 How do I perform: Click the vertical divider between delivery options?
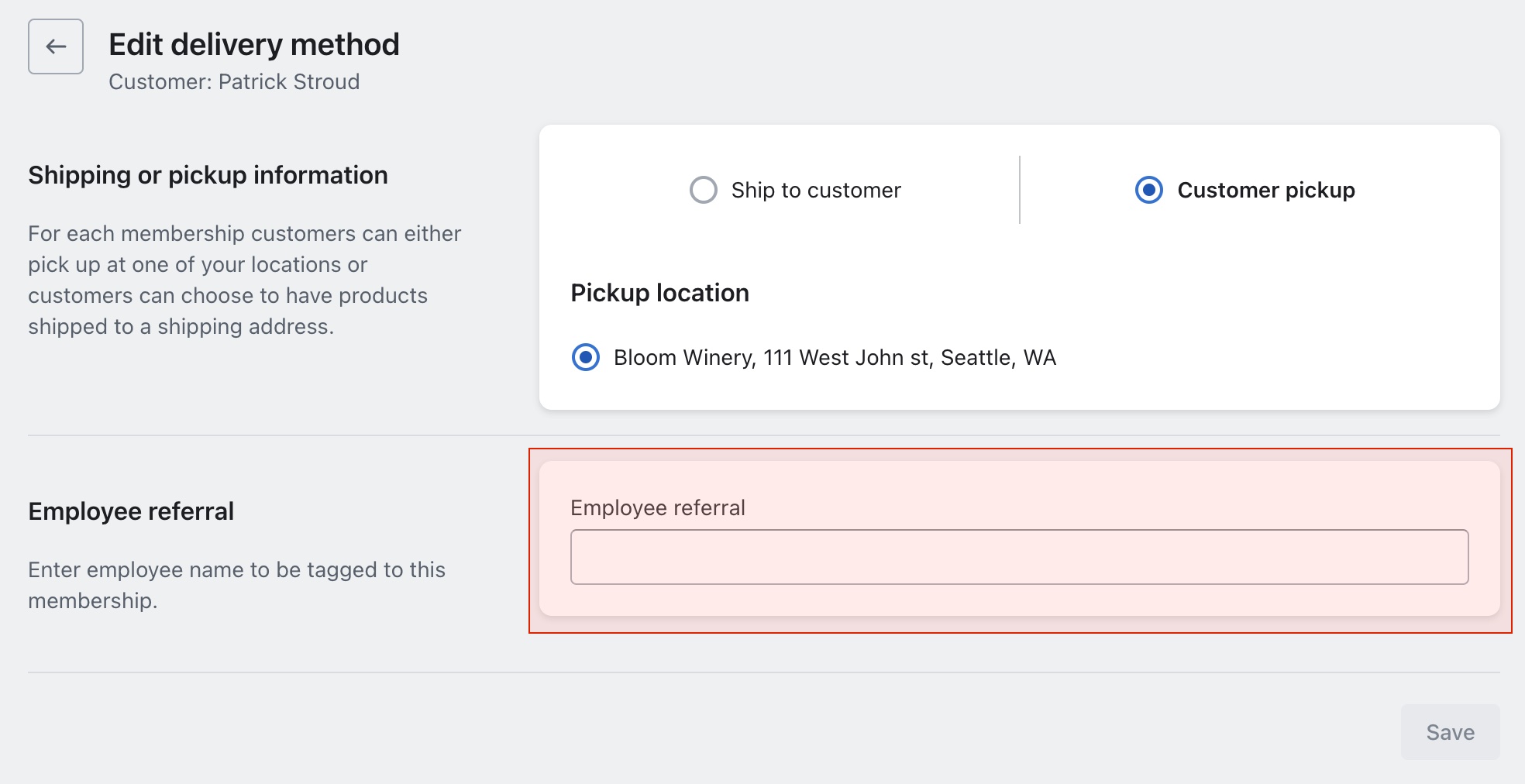(1020, 190)
